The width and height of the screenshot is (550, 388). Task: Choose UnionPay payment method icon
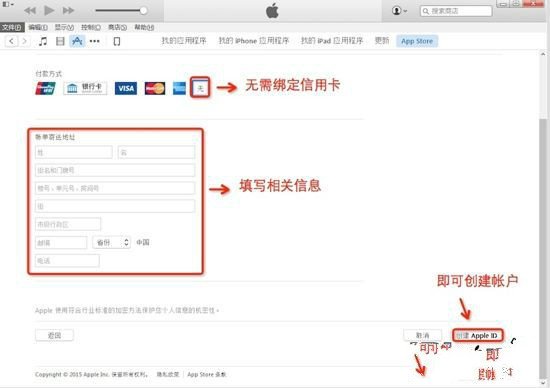[x=45, y=88]
